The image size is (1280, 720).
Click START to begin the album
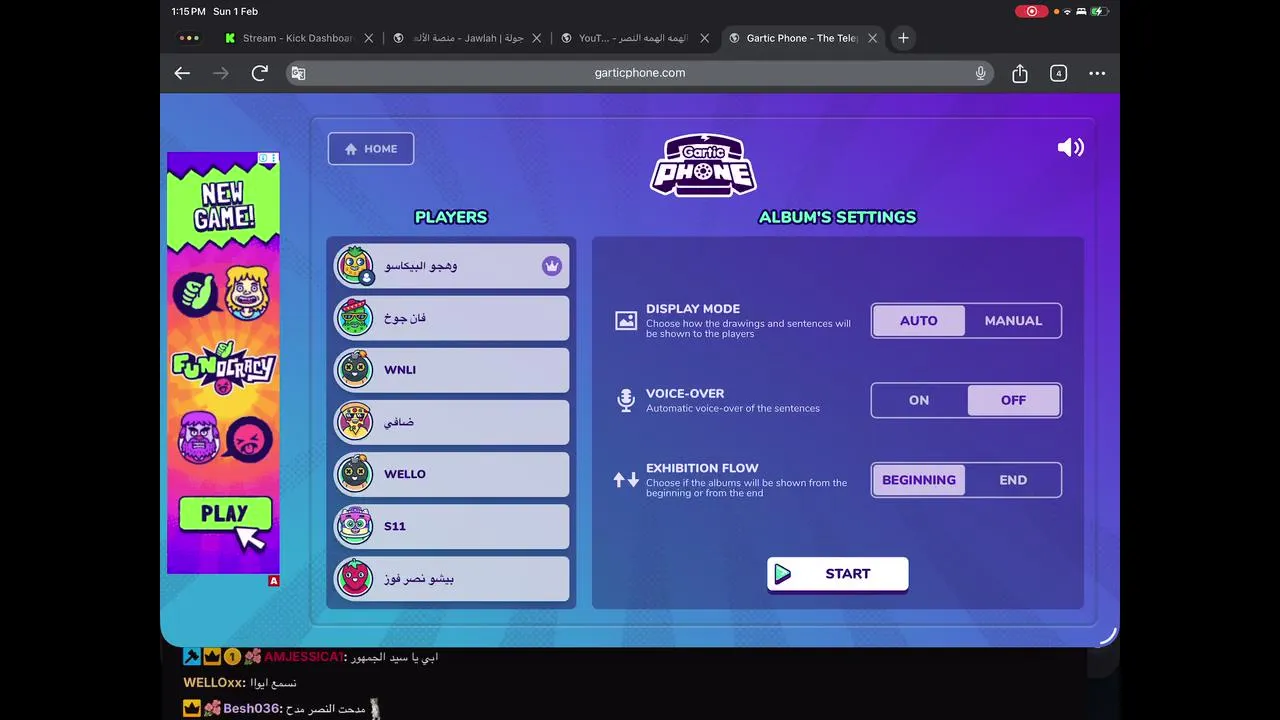(838, 574)
